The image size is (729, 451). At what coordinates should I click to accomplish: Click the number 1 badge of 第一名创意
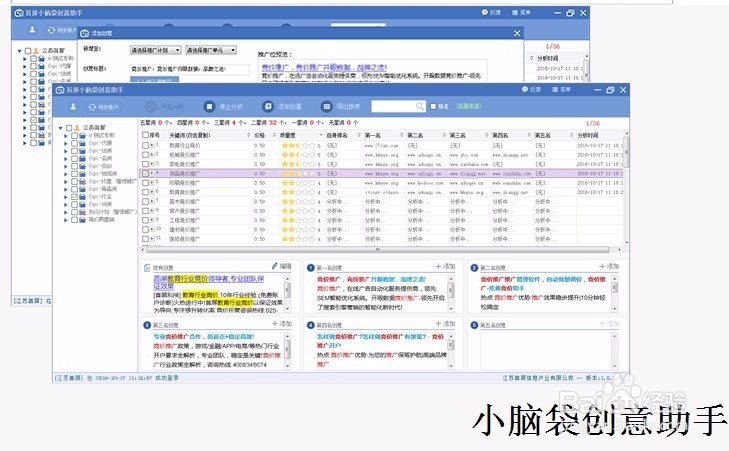pos(311,268)
